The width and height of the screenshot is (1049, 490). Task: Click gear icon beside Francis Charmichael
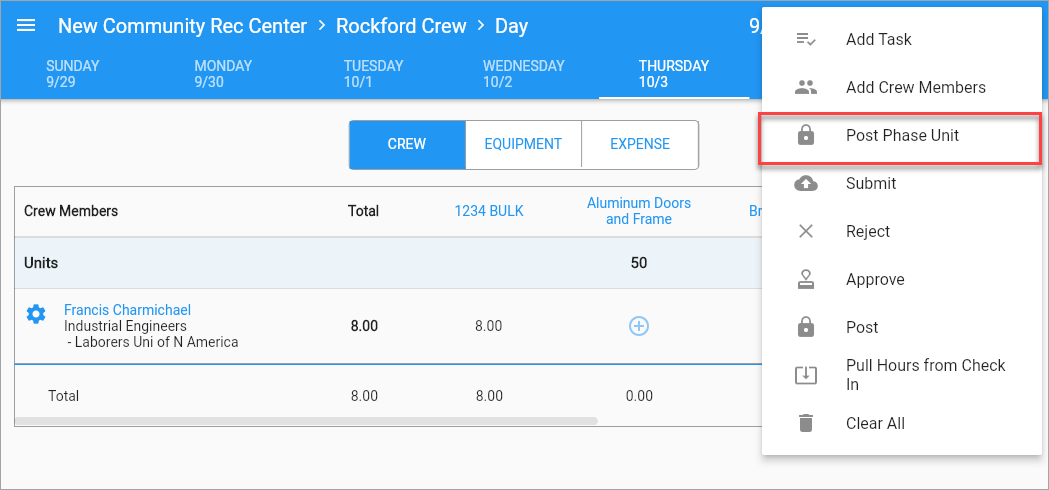[35, 314]
